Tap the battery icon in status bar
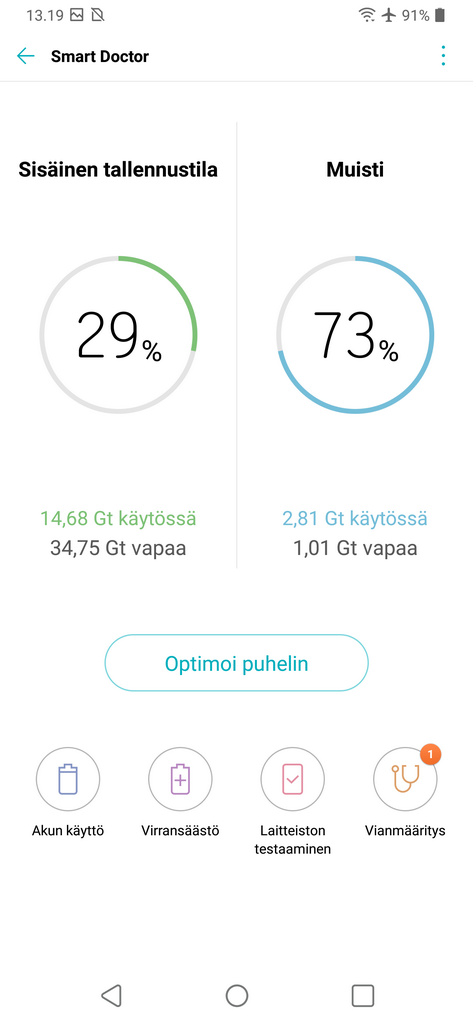The image size is (473, 1024). [442, 15]
